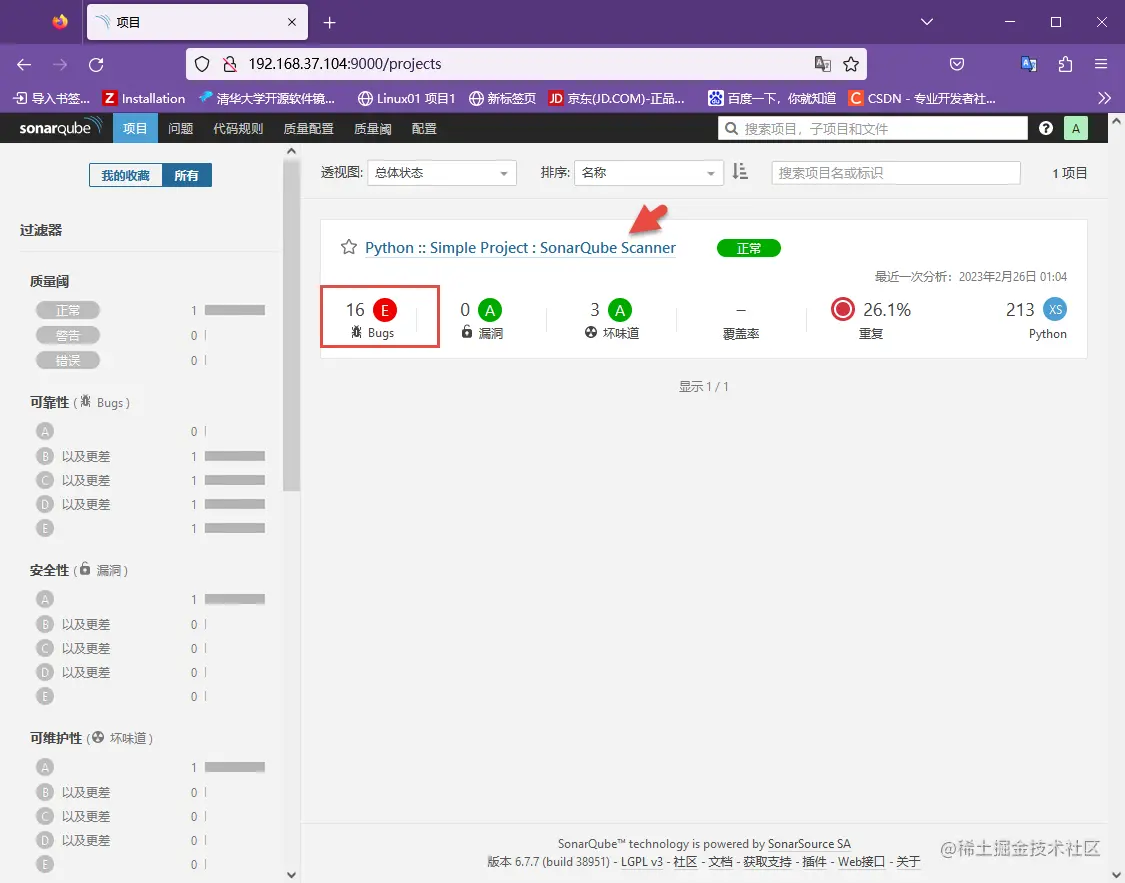This screenshot has height=883, width=1125.
Task: Open the Linux01 项目1 bookmark
Action: click(x=407, y=98)
